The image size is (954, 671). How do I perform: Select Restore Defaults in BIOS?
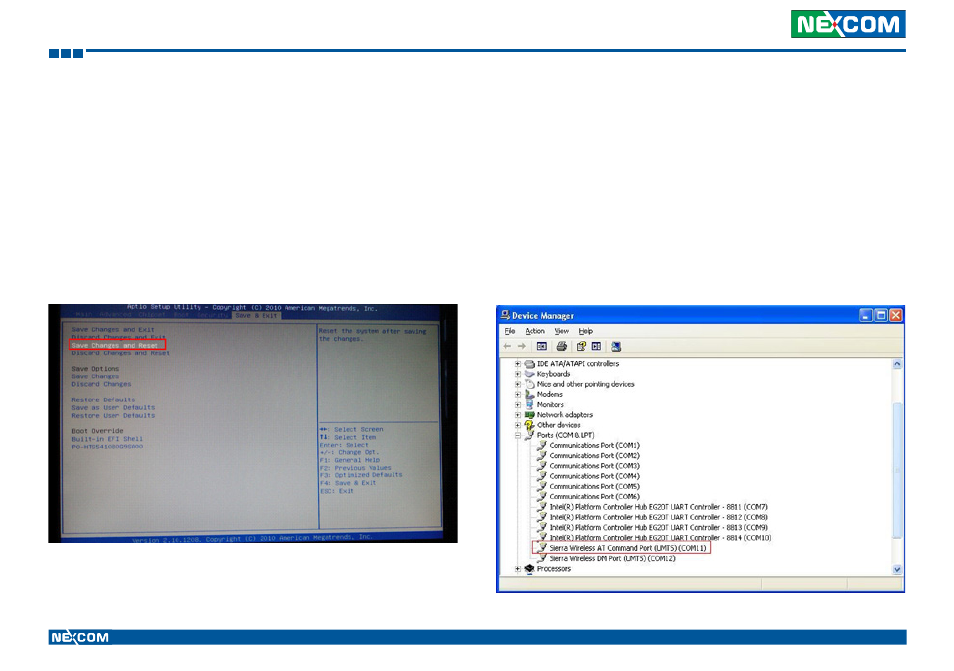click(x=103, y=400)
